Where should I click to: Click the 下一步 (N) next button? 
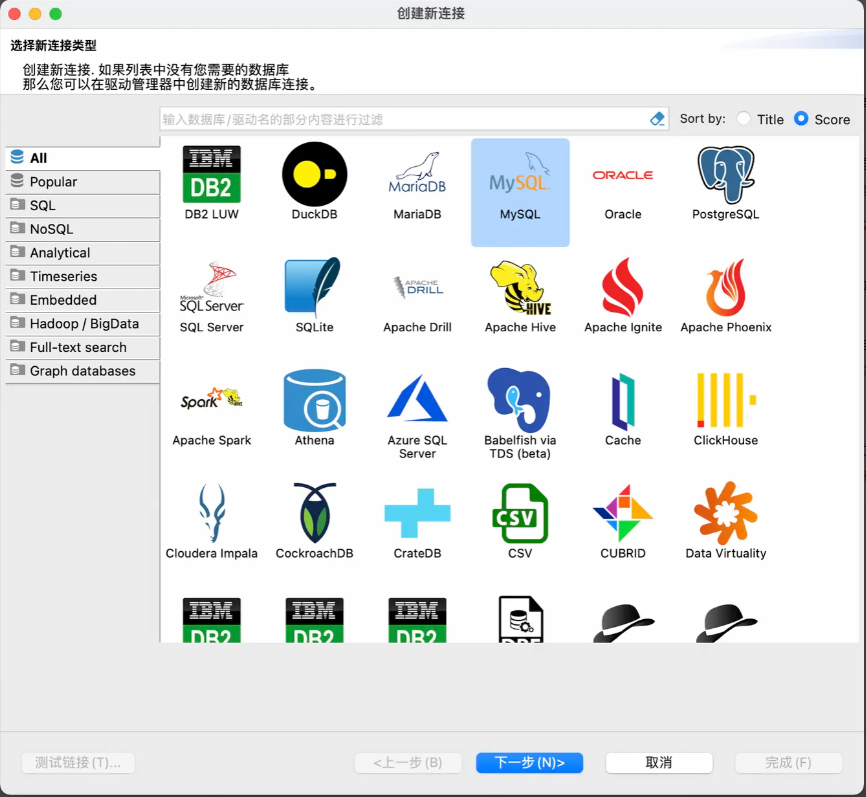[x=530, y=763]
